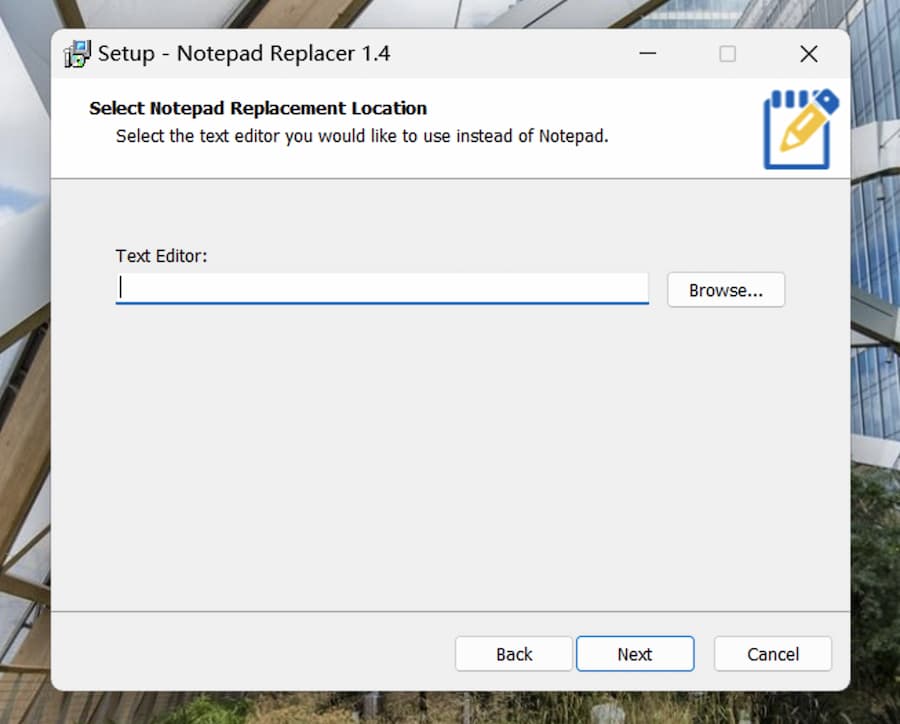Close the setup window with the X
The width and height of the screenshot is (900, 724).
tap(808, 54)
